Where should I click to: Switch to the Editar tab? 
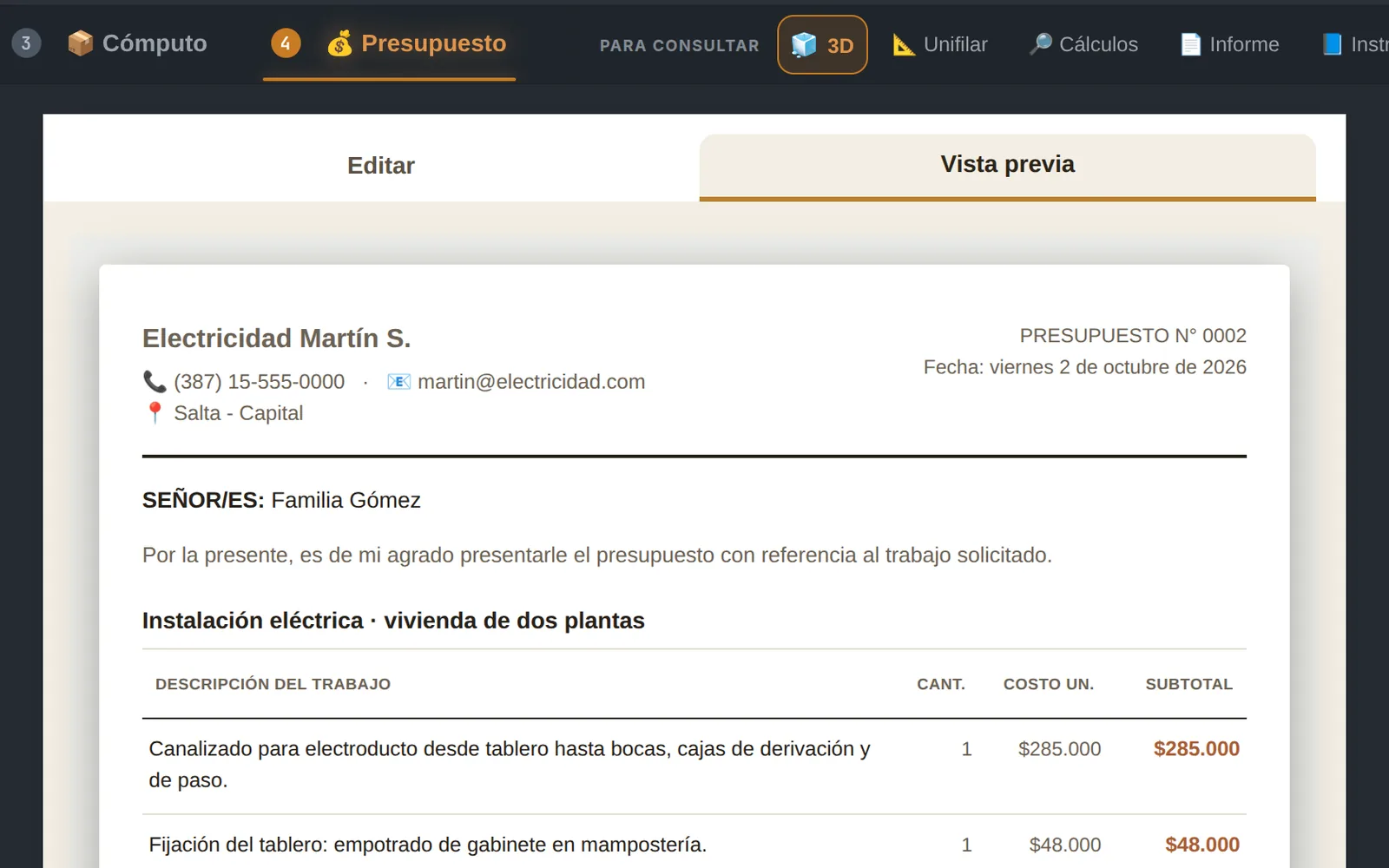pos(380,166)
